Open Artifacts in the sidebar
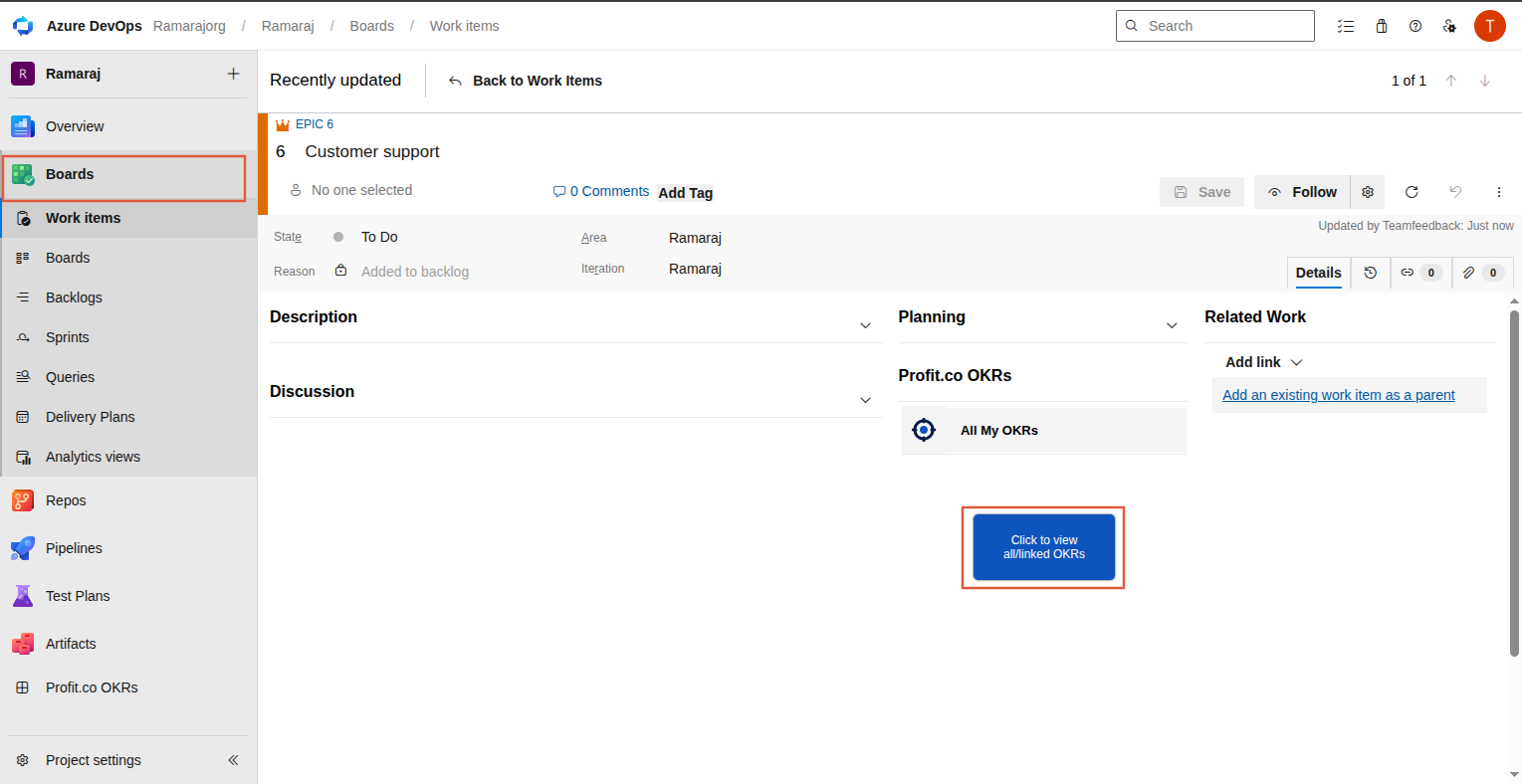This screenshot has width=1522, height=784. tap(128, 644)
